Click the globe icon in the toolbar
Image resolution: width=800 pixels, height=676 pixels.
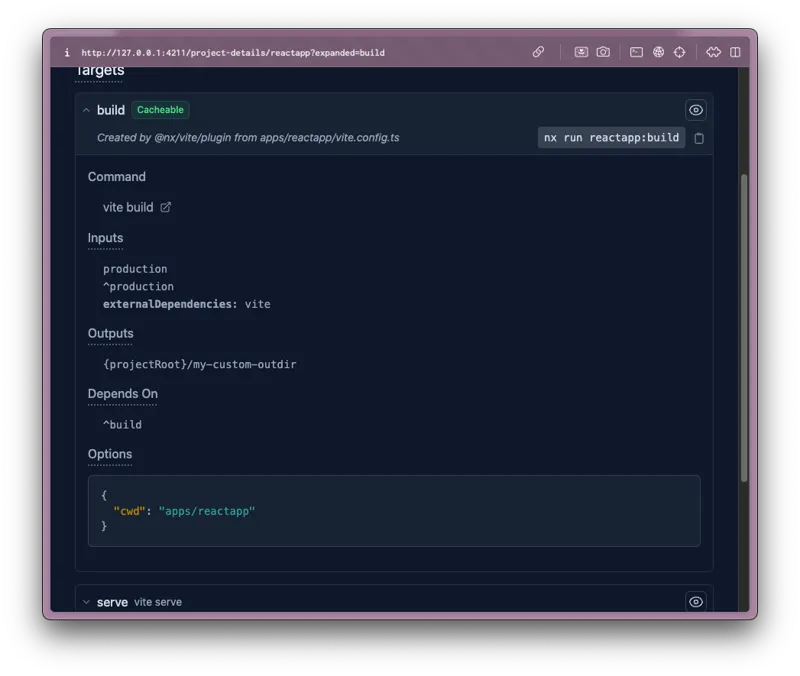pos(658,52)
